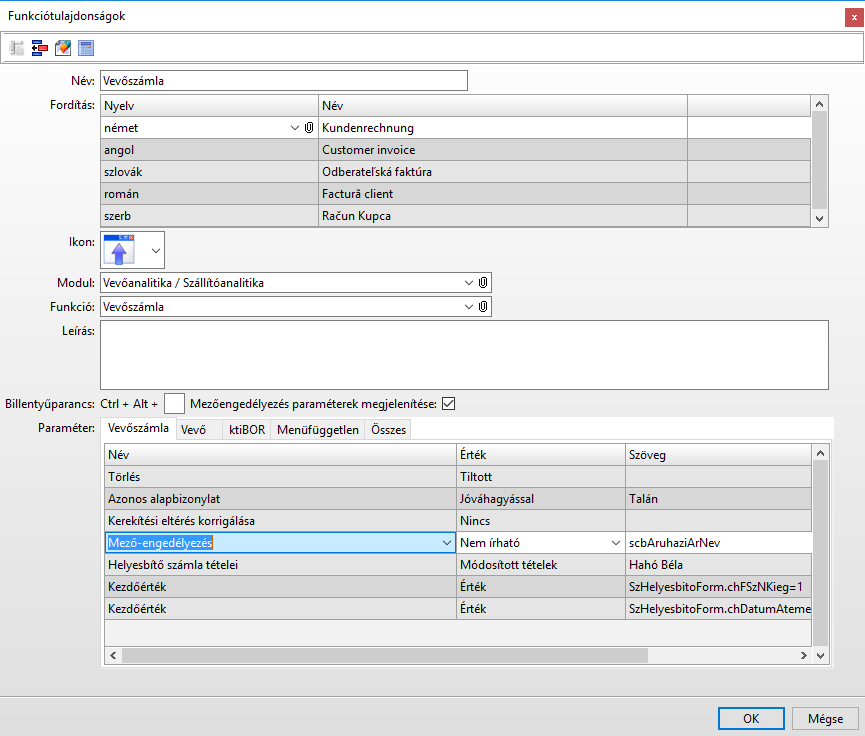865x736 pixels.
Task: Expand the Modul dropdown list
Action: [469, 283]
